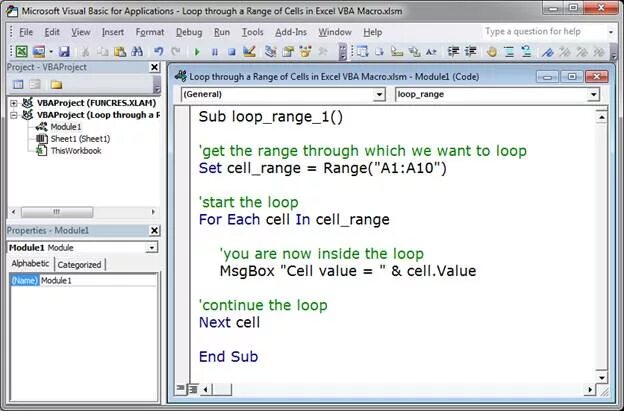
Task: Open the Standard toolbar options chevron
Action: [x=343, y=52]
